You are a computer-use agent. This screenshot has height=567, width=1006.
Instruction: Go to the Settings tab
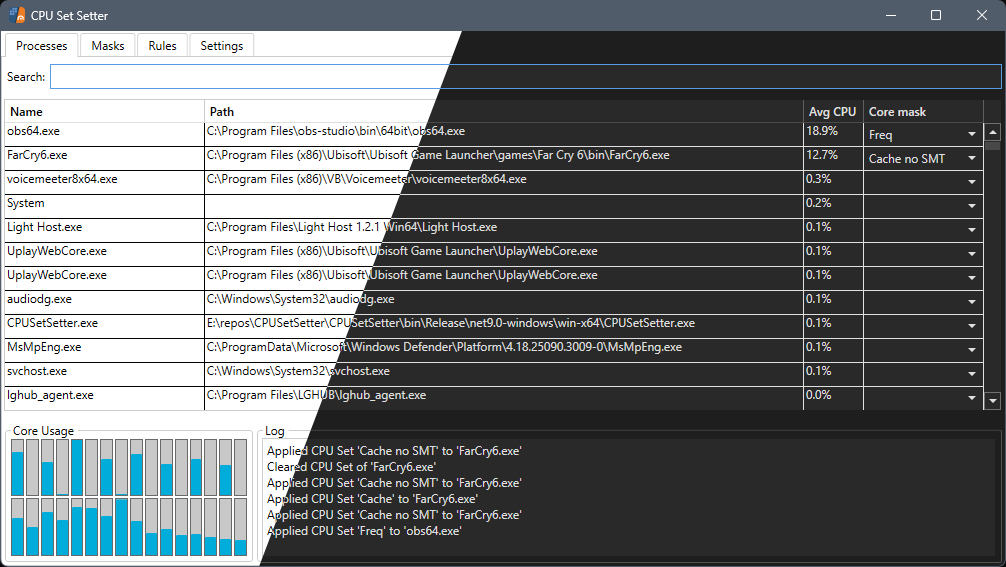click(221, 46)
